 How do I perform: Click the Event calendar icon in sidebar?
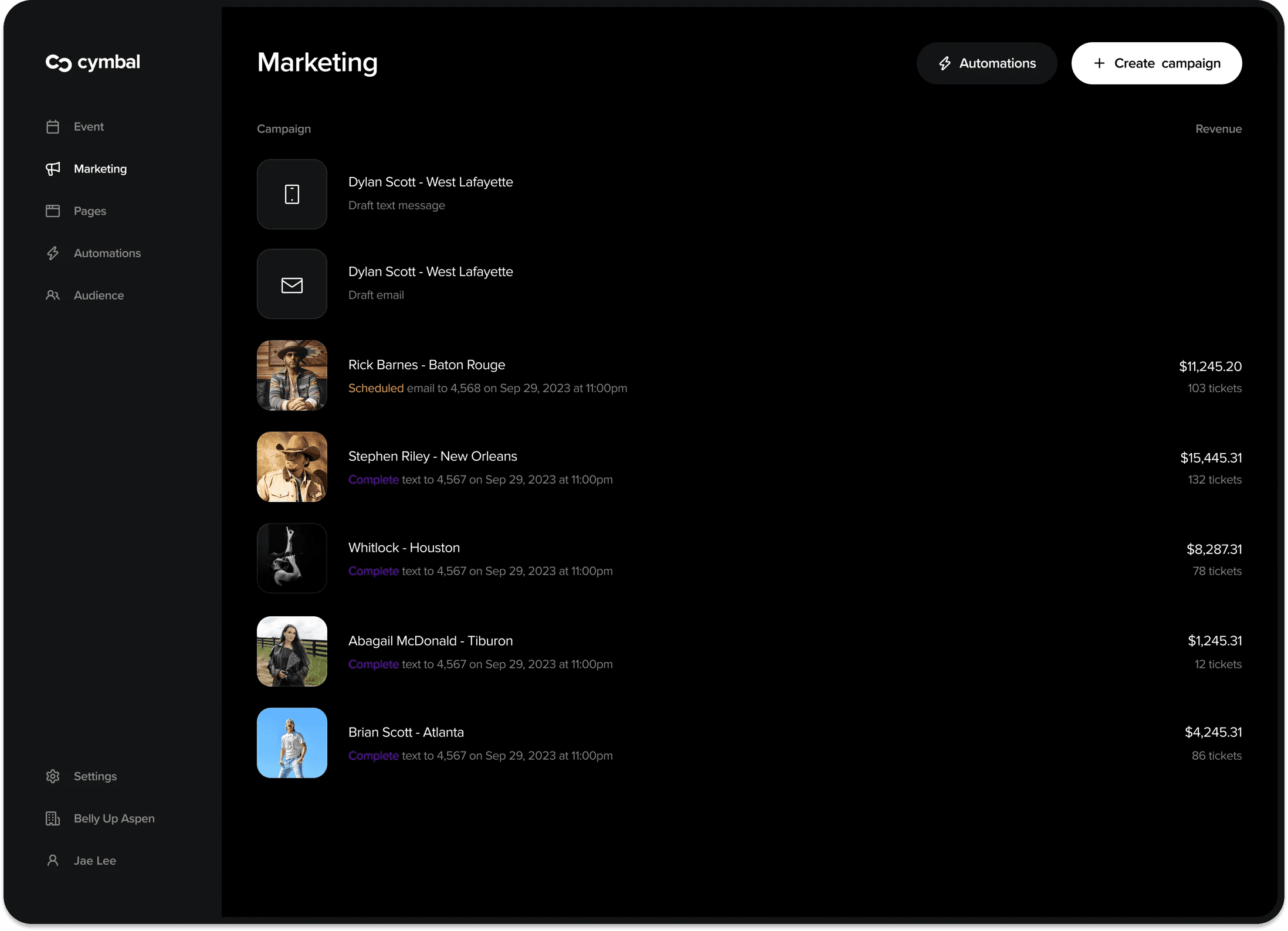53,127
